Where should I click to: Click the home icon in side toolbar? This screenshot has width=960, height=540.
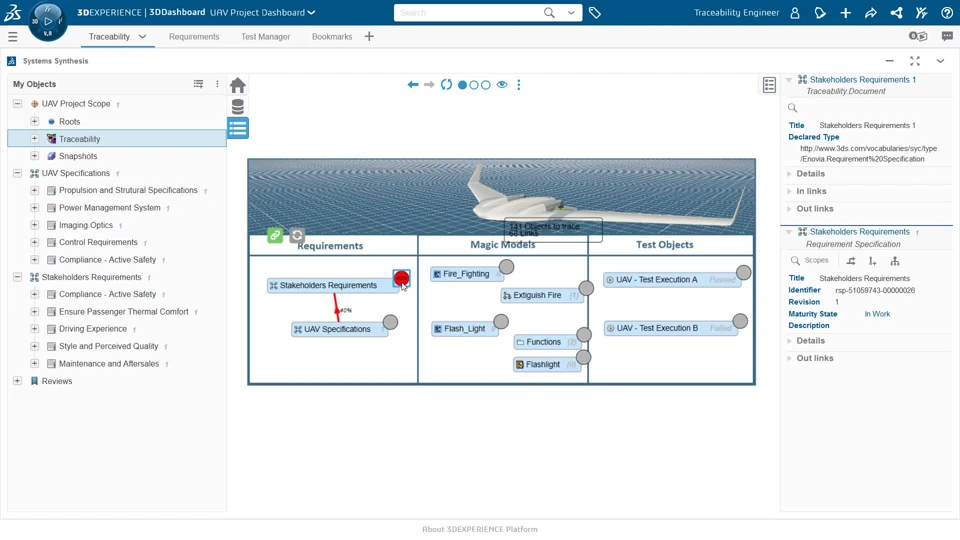(x=238, y=85)
